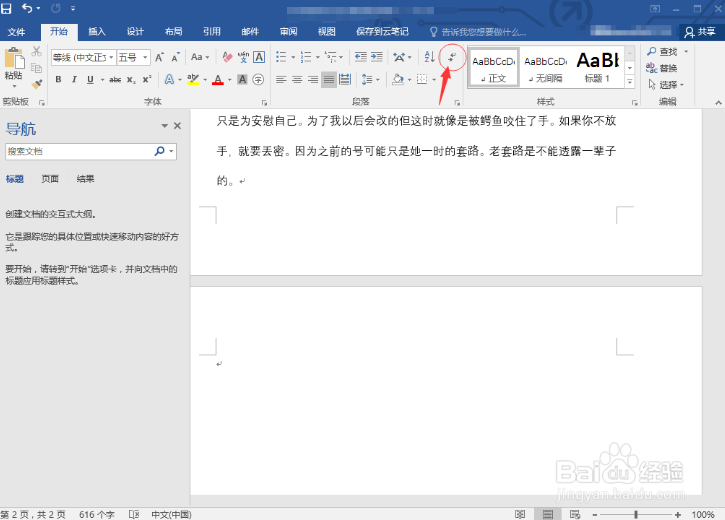Apply the 标题 1 style

point(597,67)
